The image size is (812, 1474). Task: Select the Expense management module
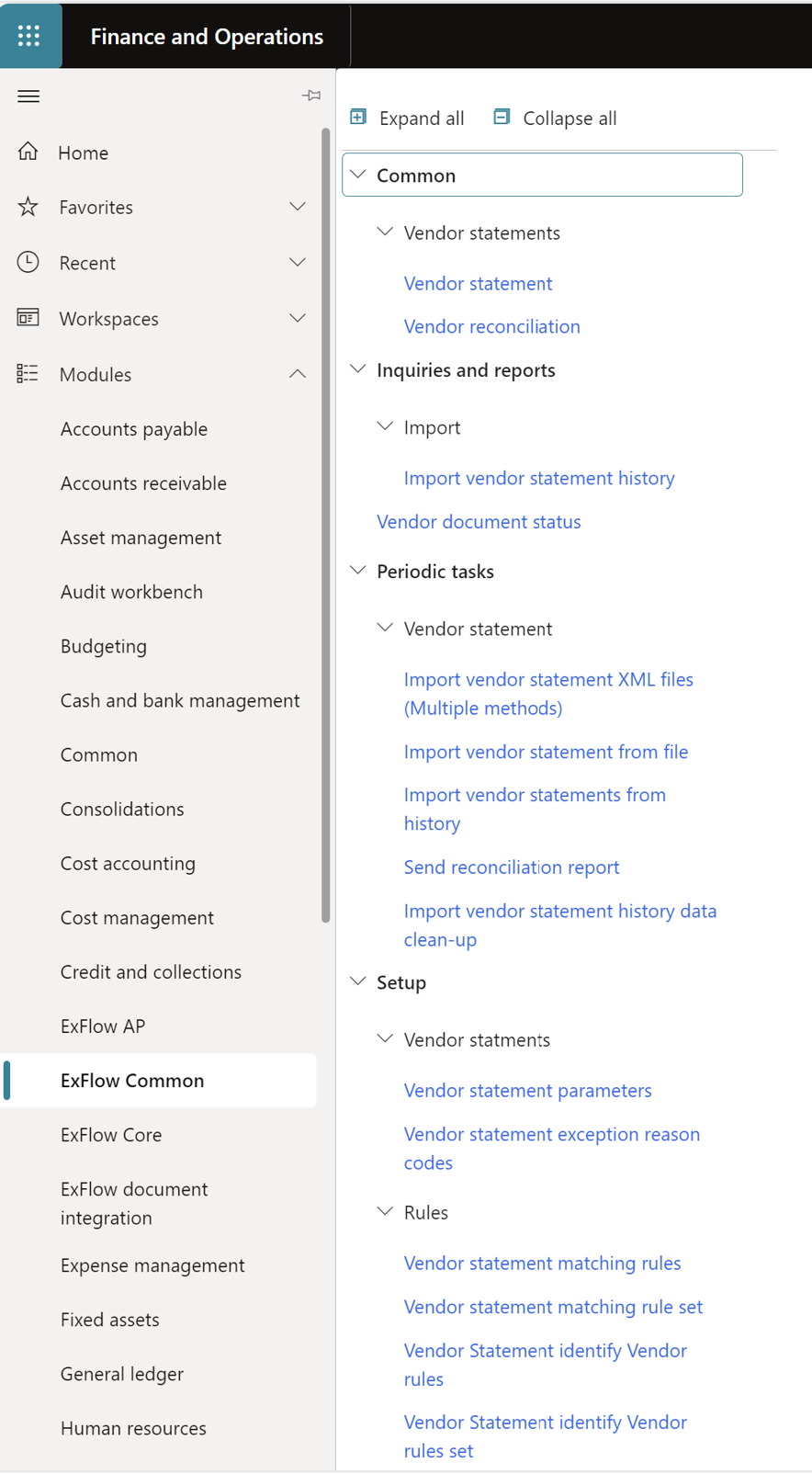(x=152, y=1265)
